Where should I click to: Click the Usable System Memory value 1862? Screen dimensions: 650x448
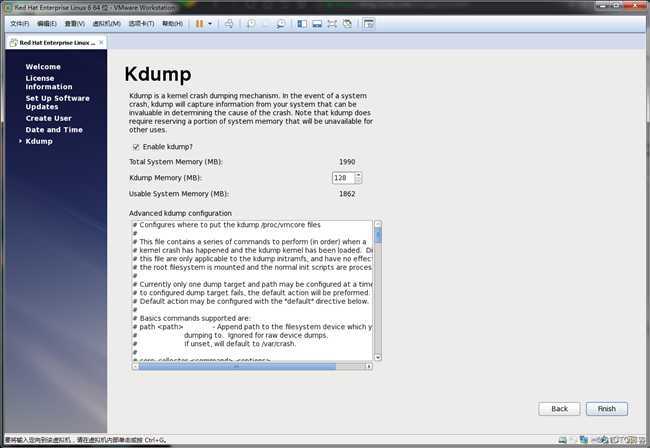click(x=347, y=194)
